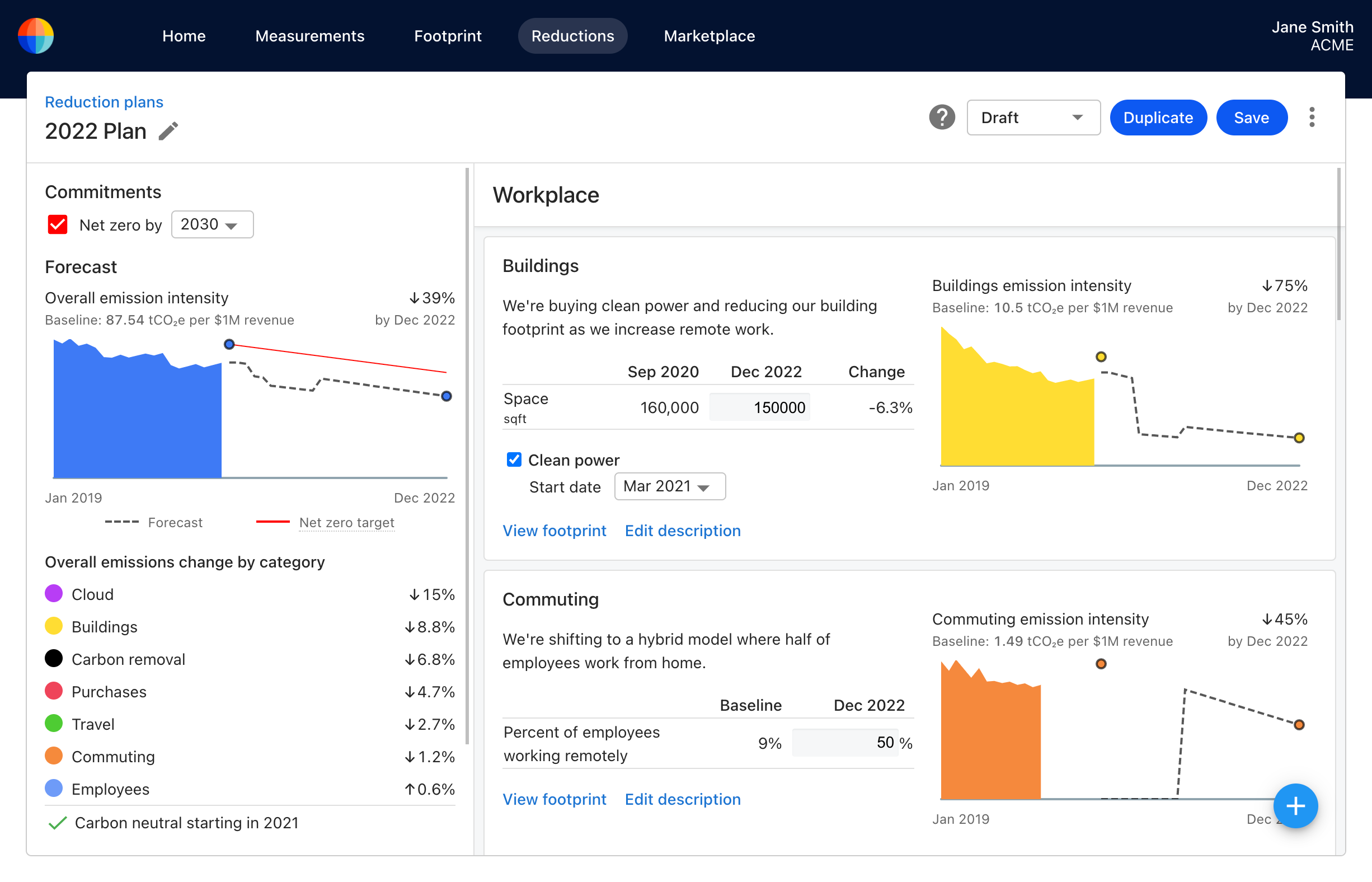This screenshot has height=882, width=1372.
Task: Open the Mar 2021 start date dropdown
Action: [669, 486]
